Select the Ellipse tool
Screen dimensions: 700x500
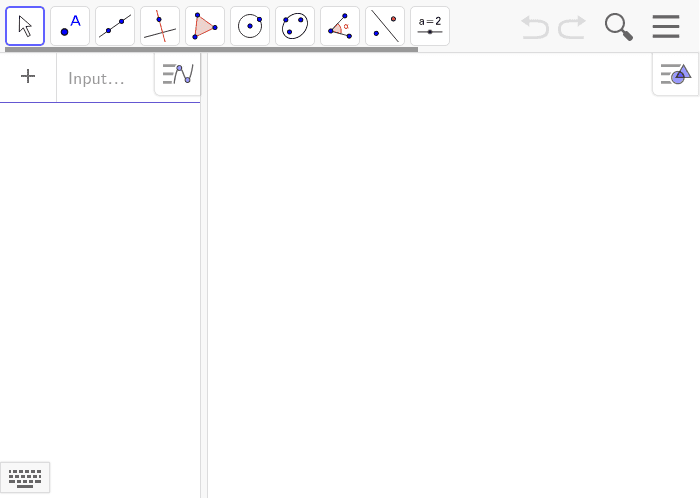pos(295,26)
